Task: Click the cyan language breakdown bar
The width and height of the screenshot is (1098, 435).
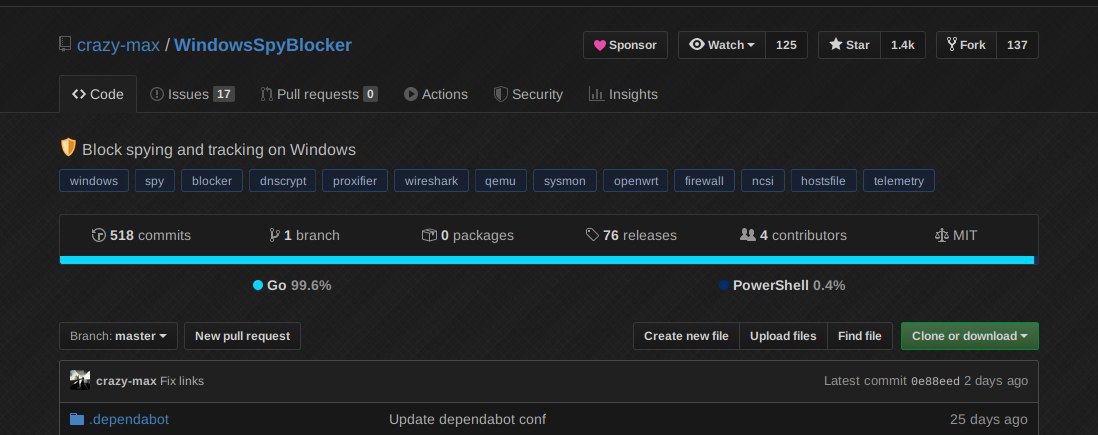Action: (x=546, y=260)
